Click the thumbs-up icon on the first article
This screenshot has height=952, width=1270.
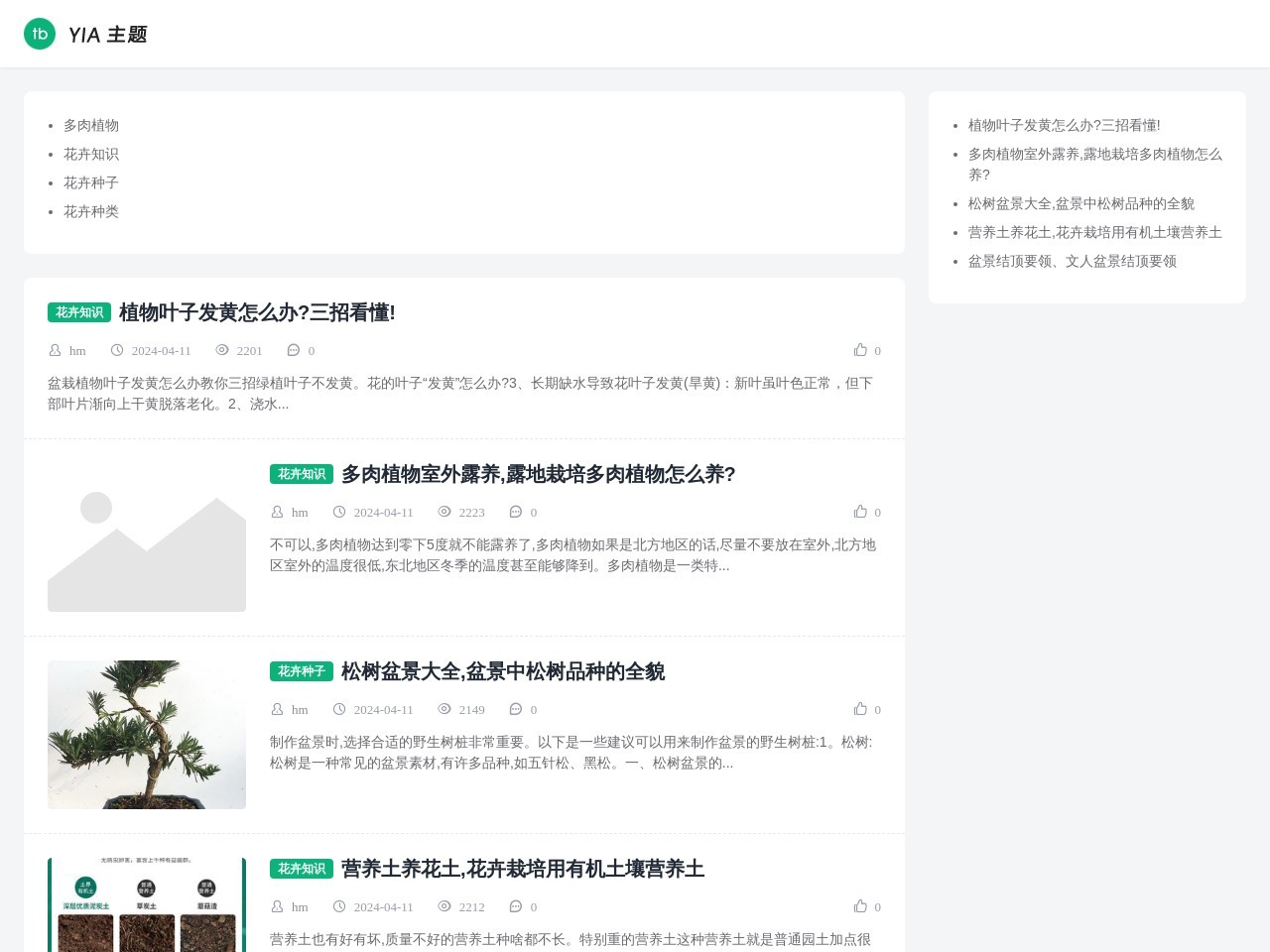pos(861,350)
